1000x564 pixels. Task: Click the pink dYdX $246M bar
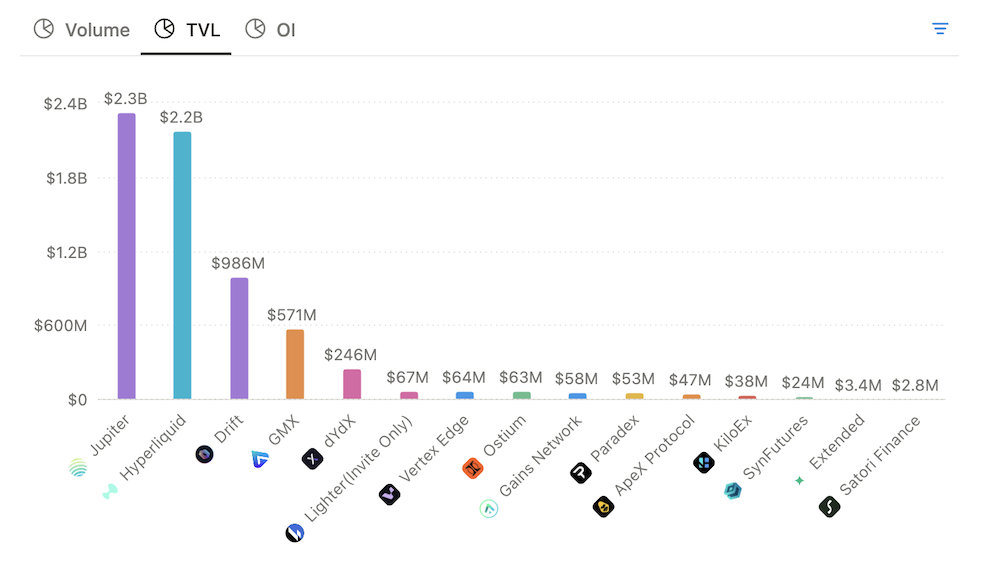pos(352,384)
